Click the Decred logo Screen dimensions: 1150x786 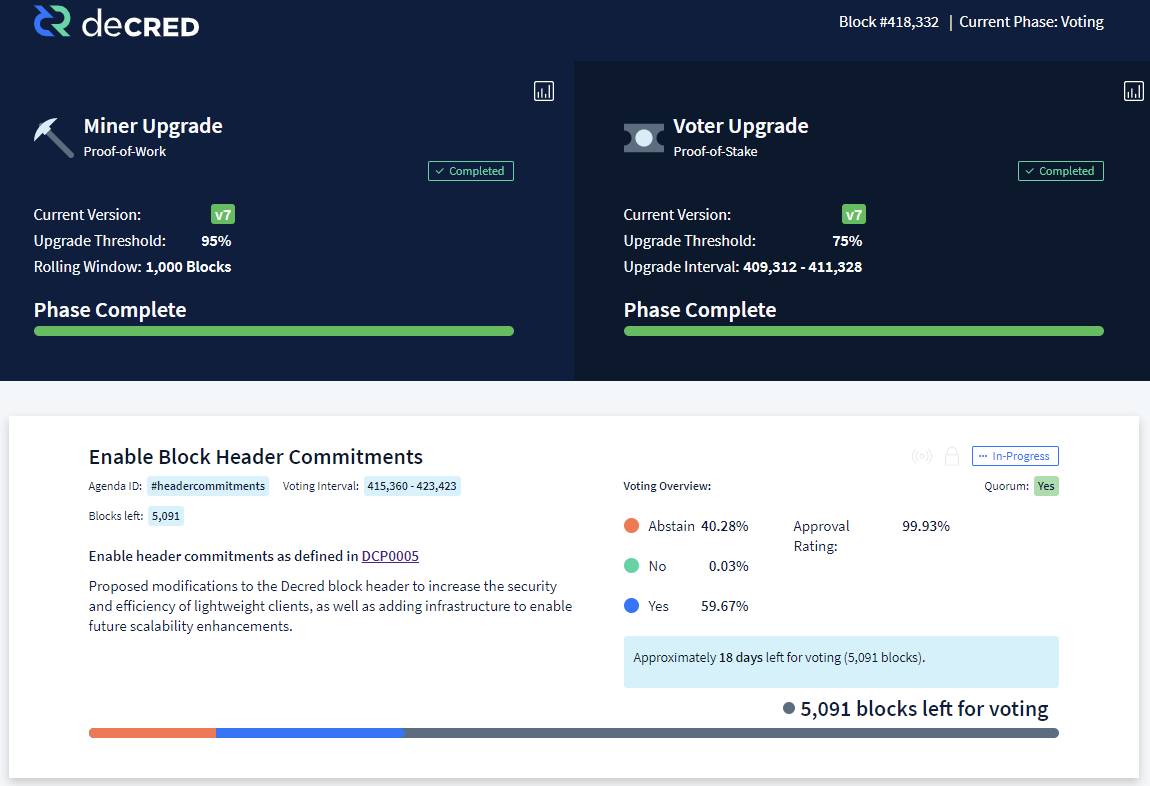117,22
